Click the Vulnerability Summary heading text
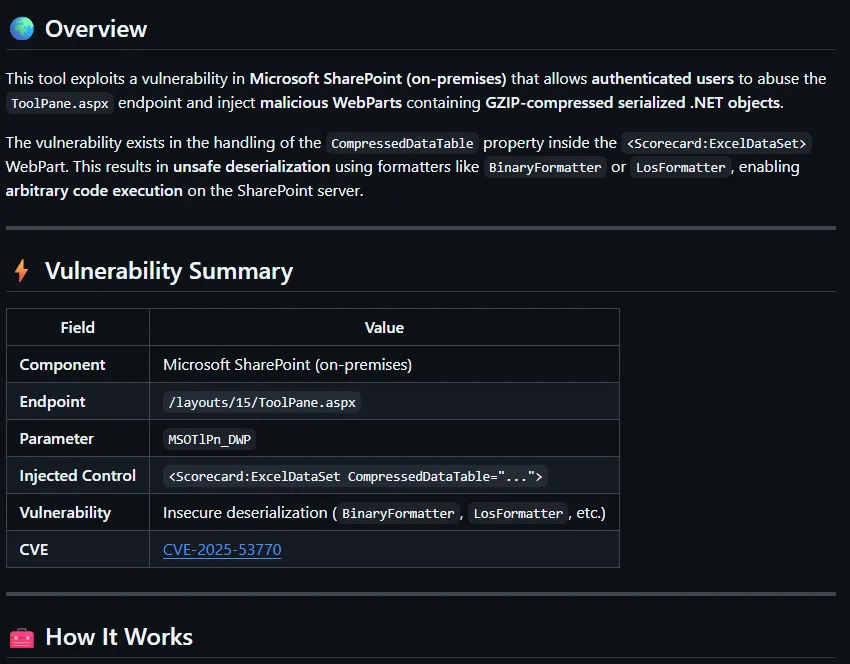This screenshot has width=850, height=664. (x=169, y=271)
